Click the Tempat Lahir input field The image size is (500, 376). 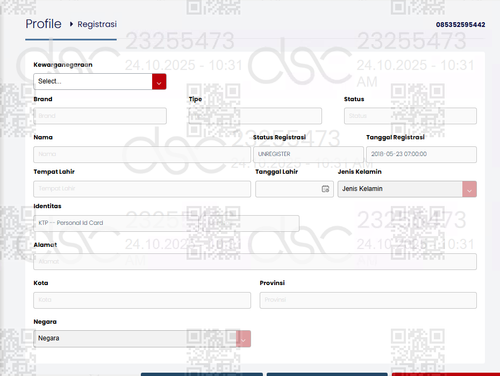pos(142,189)
